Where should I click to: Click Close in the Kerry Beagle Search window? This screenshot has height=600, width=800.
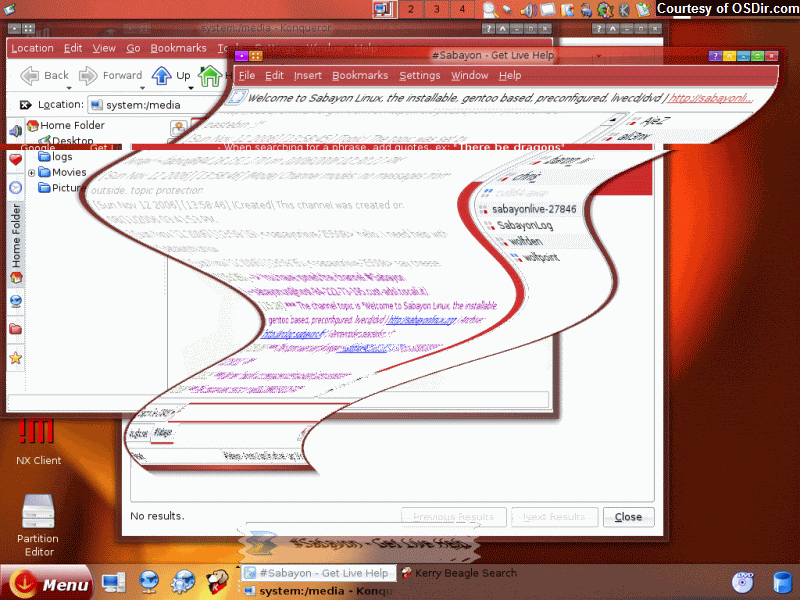[628, 517]
